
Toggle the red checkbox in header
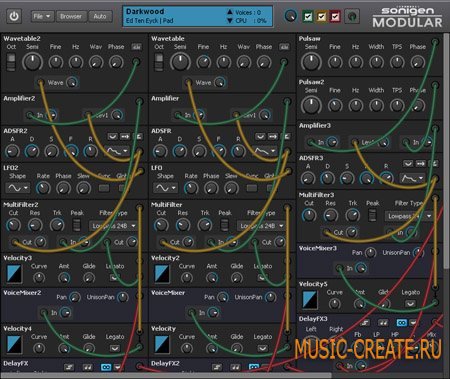click(335, 16)
